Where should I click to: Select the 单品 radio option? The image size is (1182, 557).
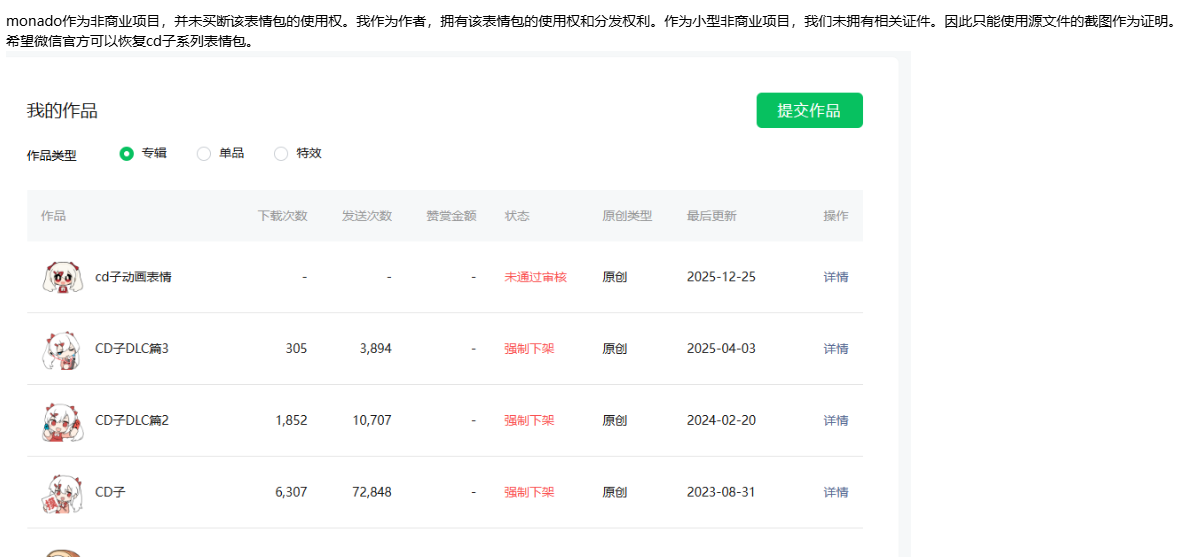204,154
